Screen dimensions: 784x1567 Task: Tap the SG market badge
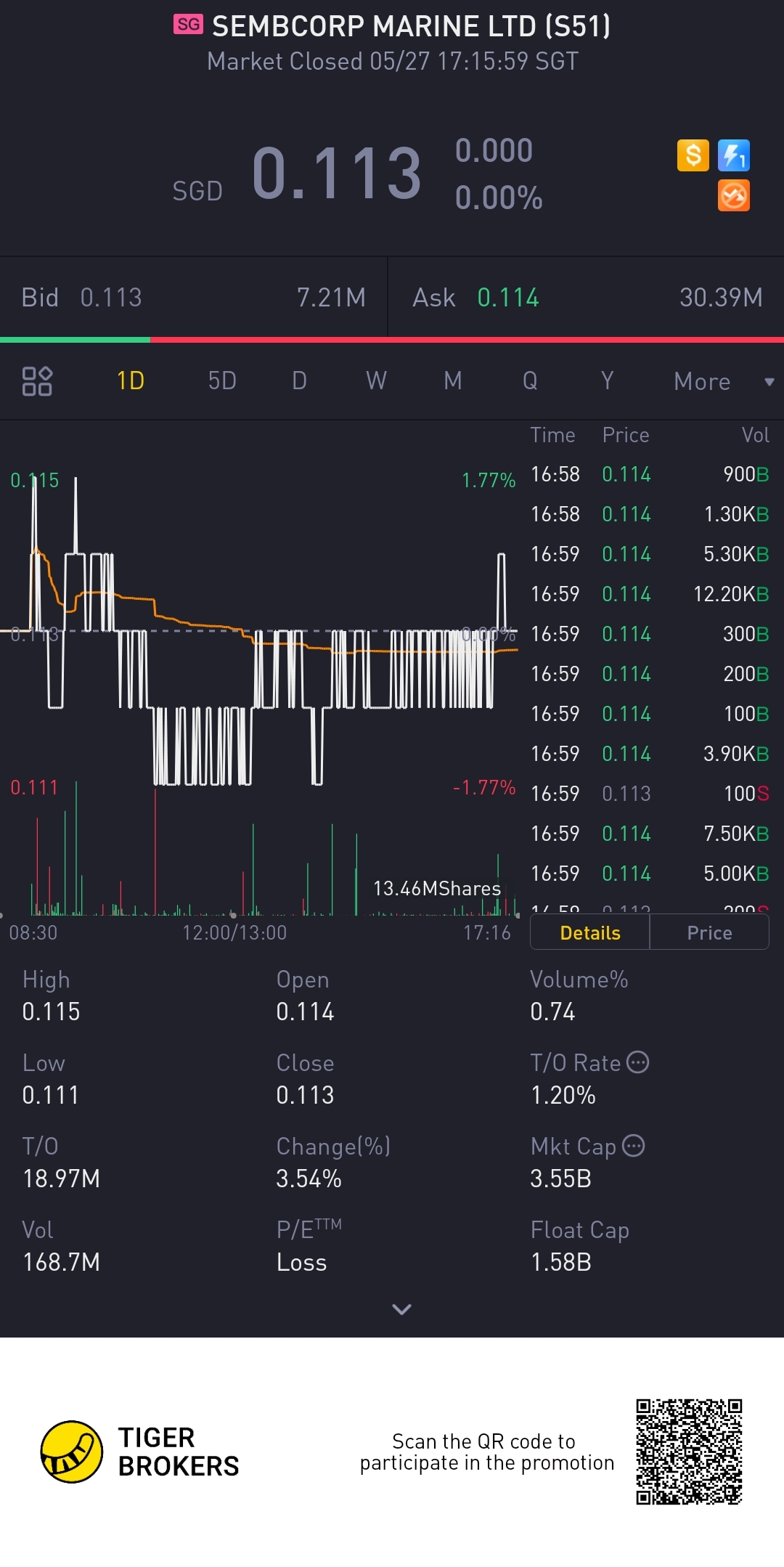pyautogui.click(x=188, y=25)
